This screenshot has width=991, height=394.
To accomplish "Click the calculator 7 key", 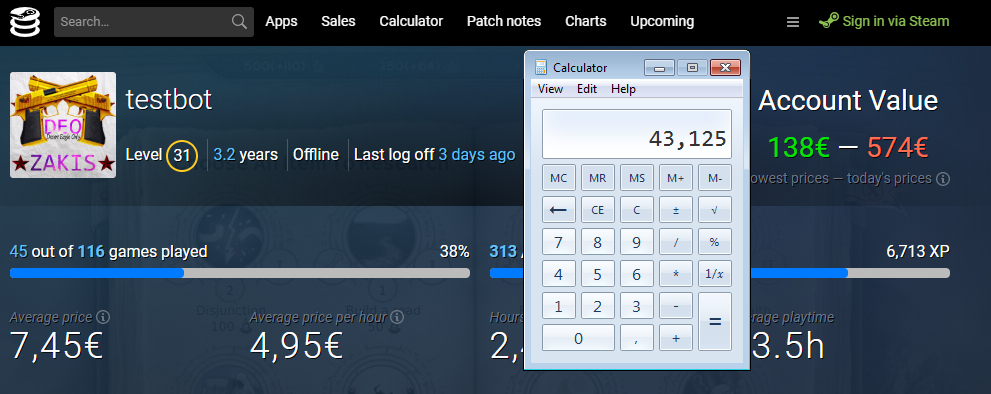I will click(559, 242).
